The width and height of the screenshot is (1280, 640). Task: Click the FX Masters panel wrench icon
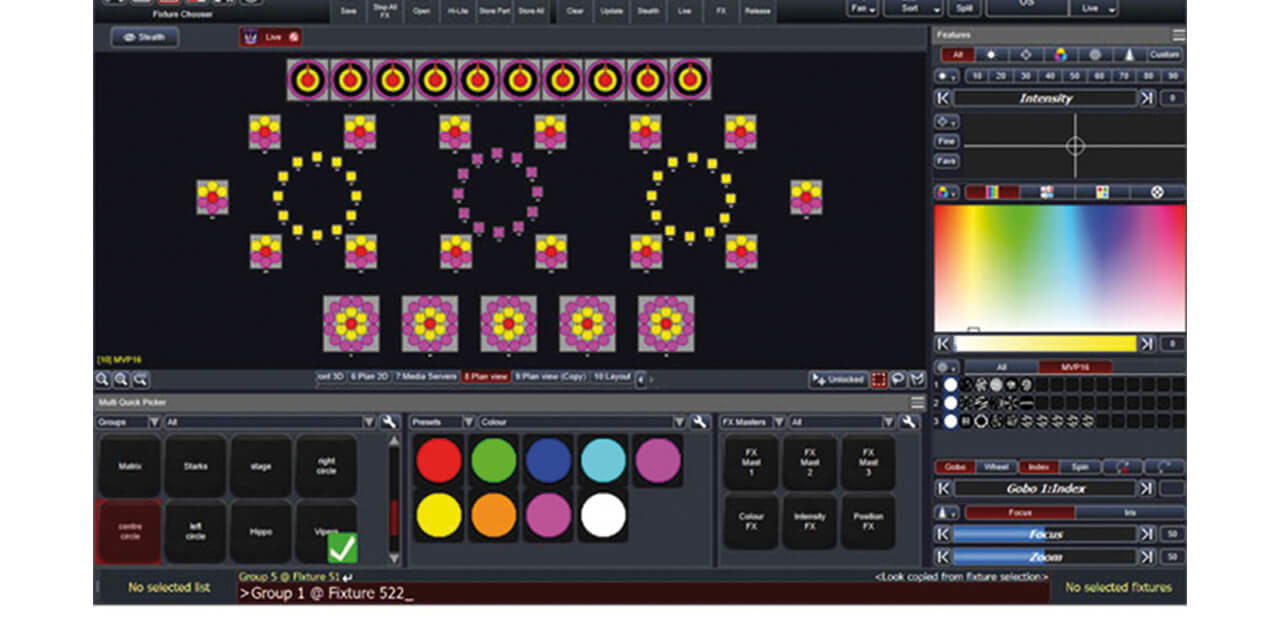(x=908, y=422)
